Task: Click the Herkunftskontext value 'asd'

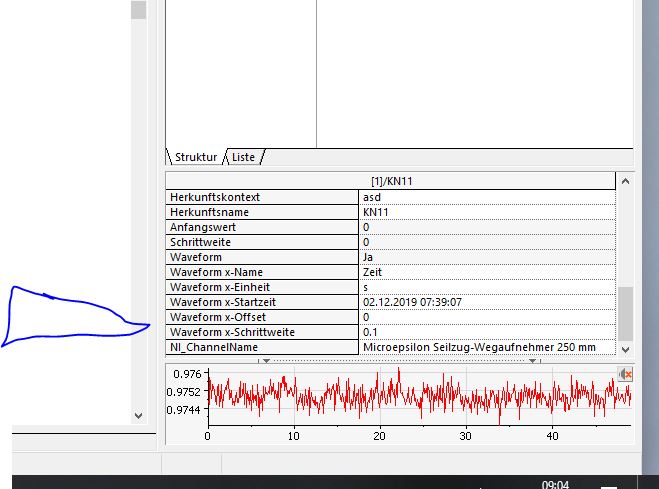Action: tap(487, 197)
